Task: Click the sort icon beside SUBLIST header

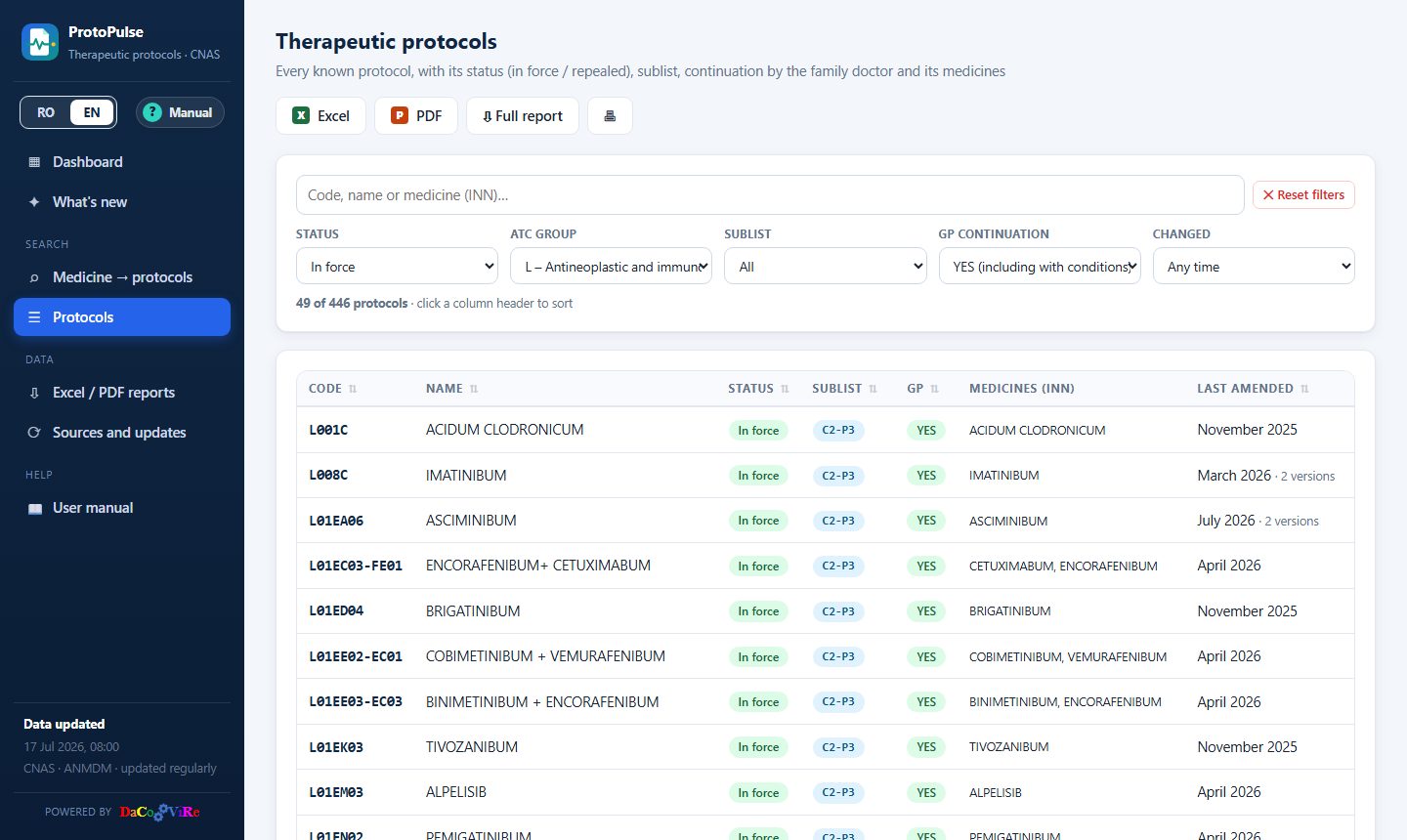Action: [873, 389]
